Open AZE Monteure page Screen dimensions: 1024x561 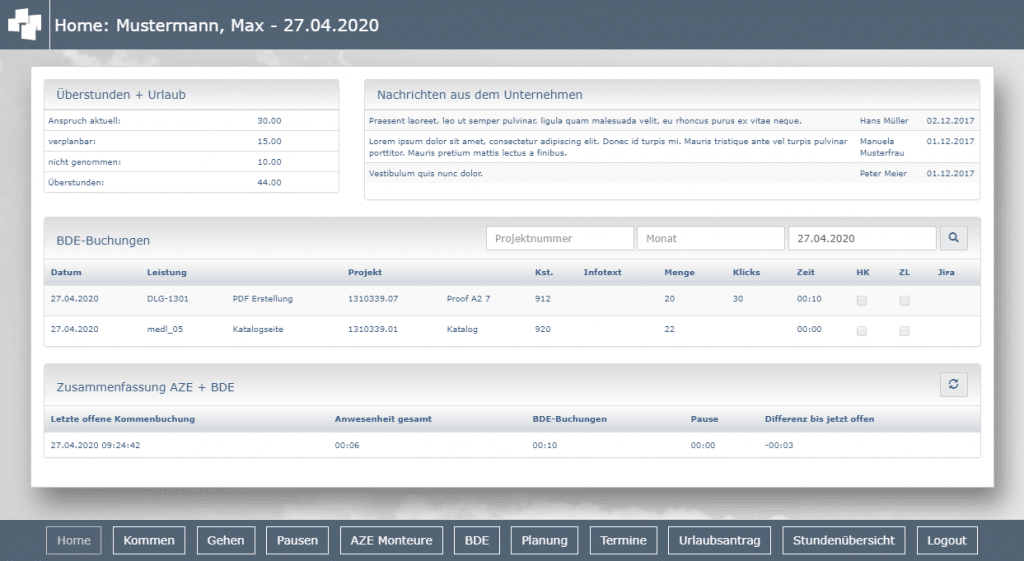(391, 540)
